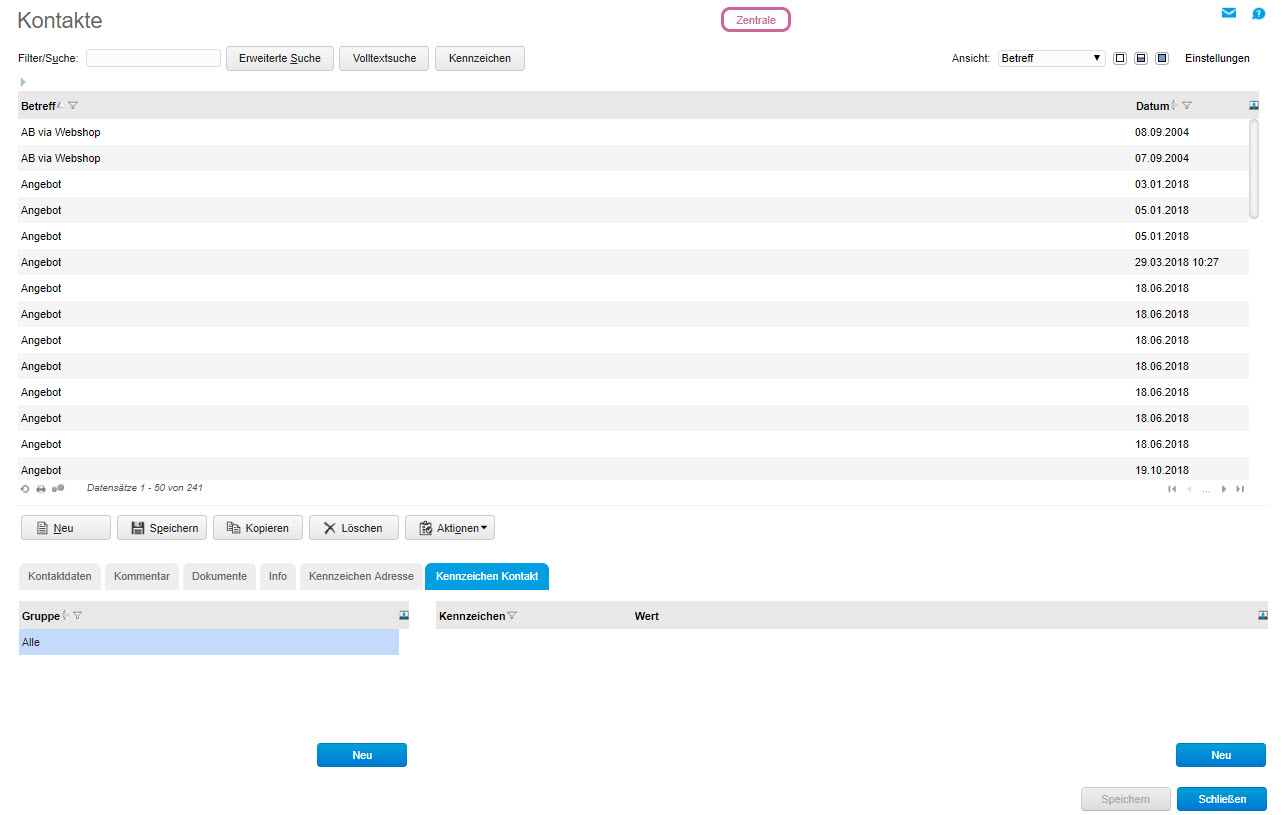Image resolution: width=1288 pixels, height=815 pixels.
Task: Open the Dokumente tab
Action: click(219, 576)
